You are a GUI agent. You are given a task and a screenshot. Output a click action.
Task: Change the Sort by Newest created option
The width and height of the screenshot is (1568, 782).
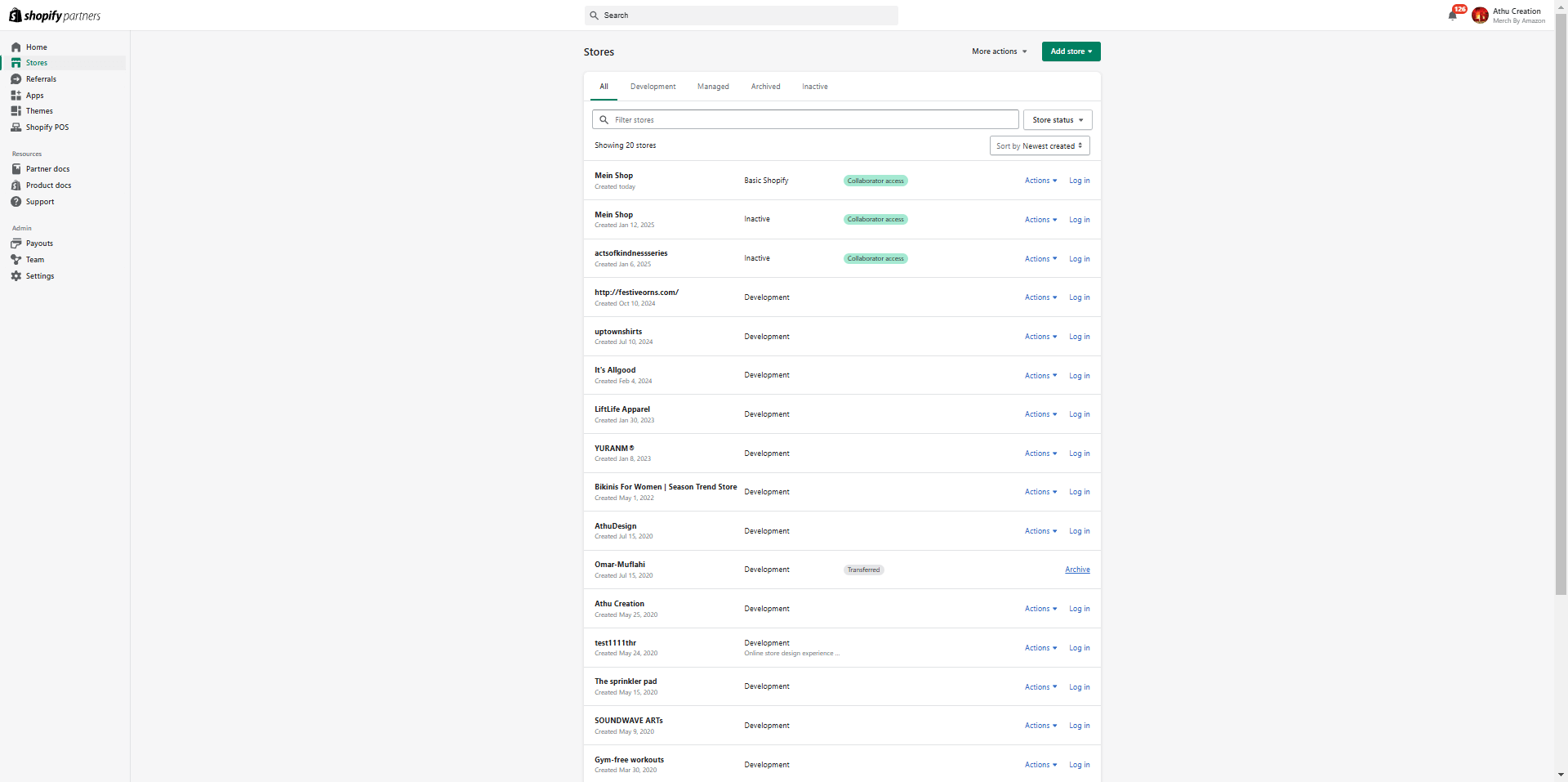coord(1039,145)
